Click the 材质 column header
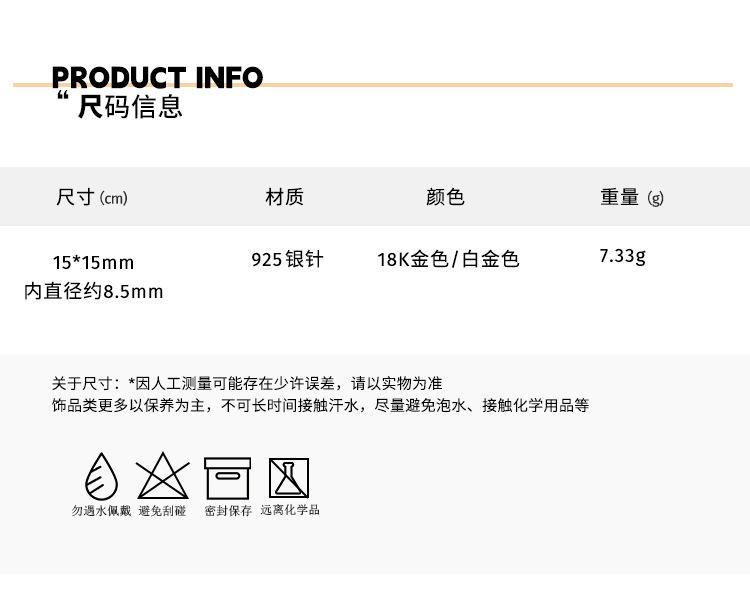The image size is (750, 612). (285, 197)
